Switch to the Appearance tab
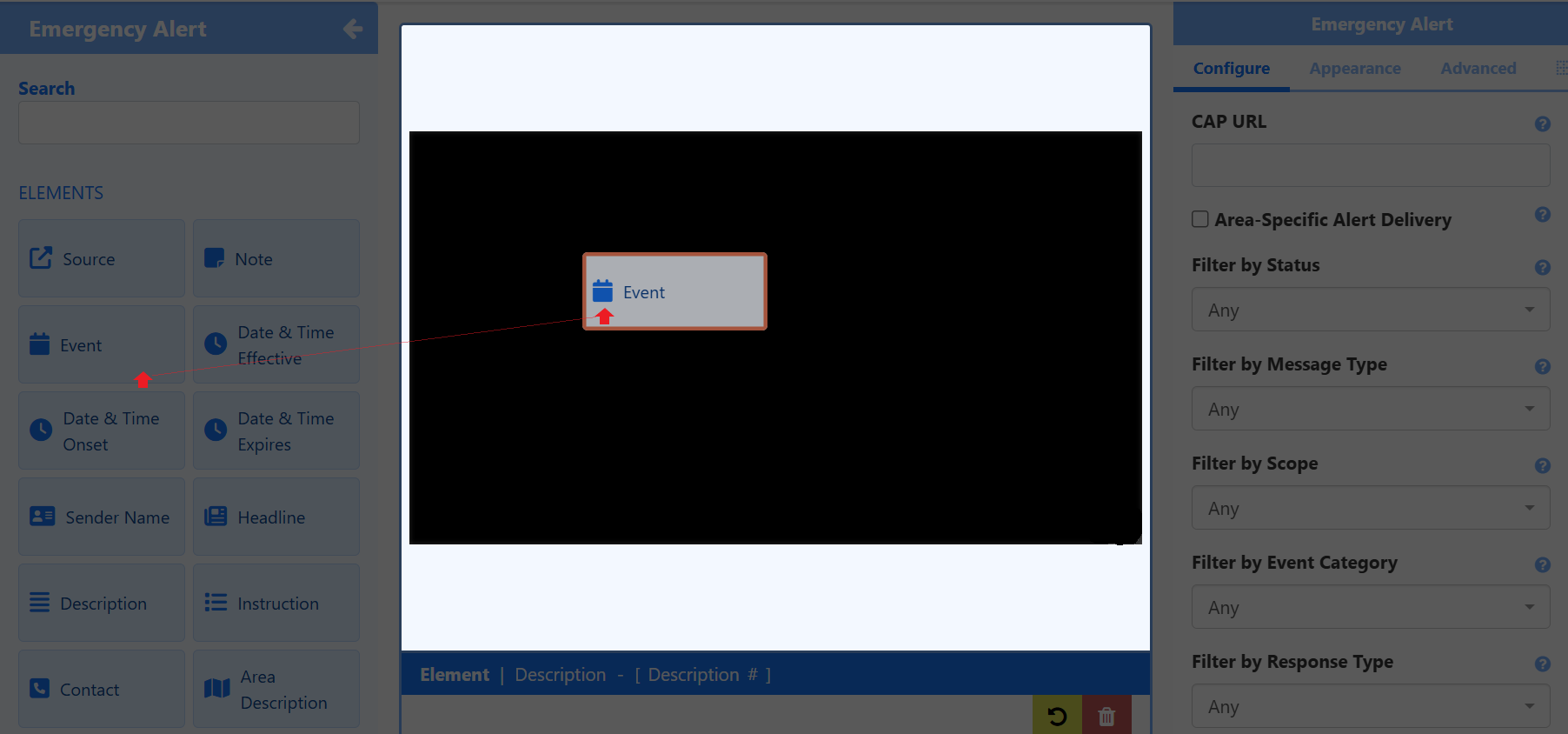 pos(1354,68)
